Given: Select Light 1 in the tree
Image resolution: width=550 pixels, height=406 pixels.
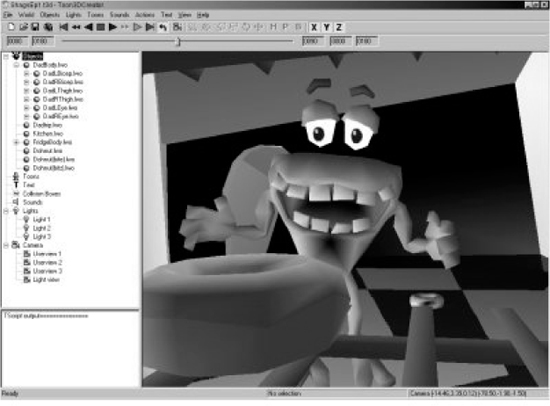Looking at the screenshot, I should pos(41,220).
